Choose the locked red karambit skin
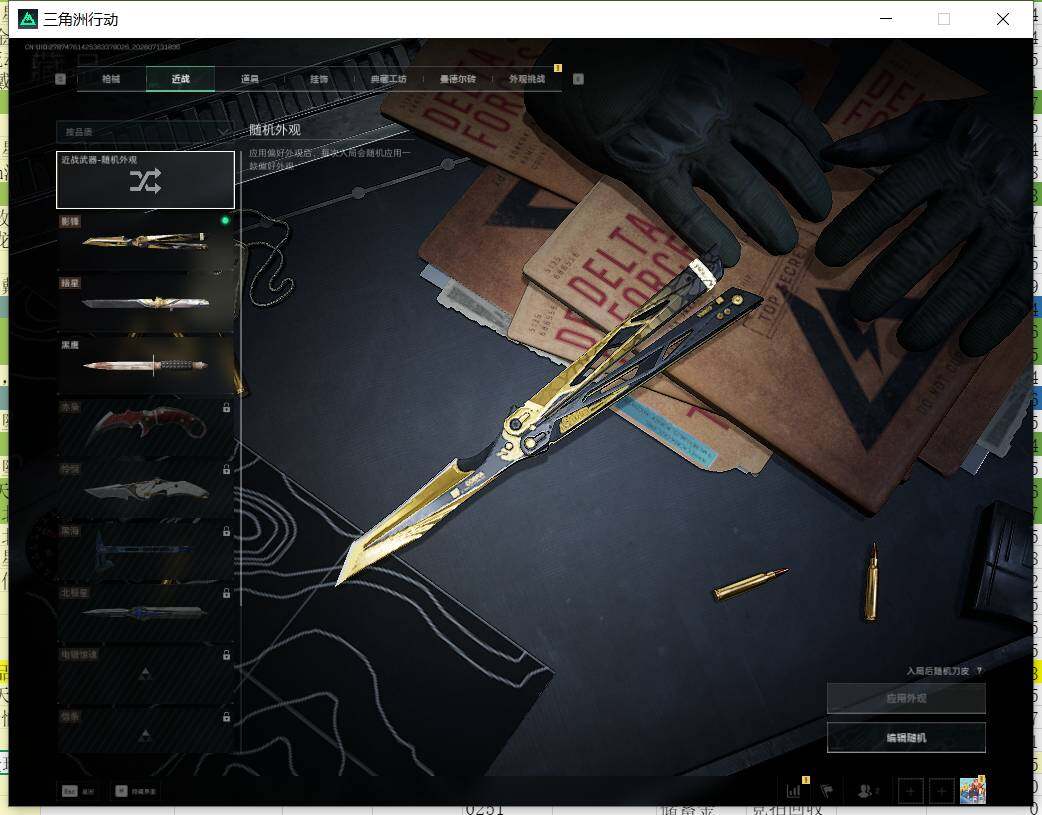Viewport: 1042px width, 815px height. (146, 426)
